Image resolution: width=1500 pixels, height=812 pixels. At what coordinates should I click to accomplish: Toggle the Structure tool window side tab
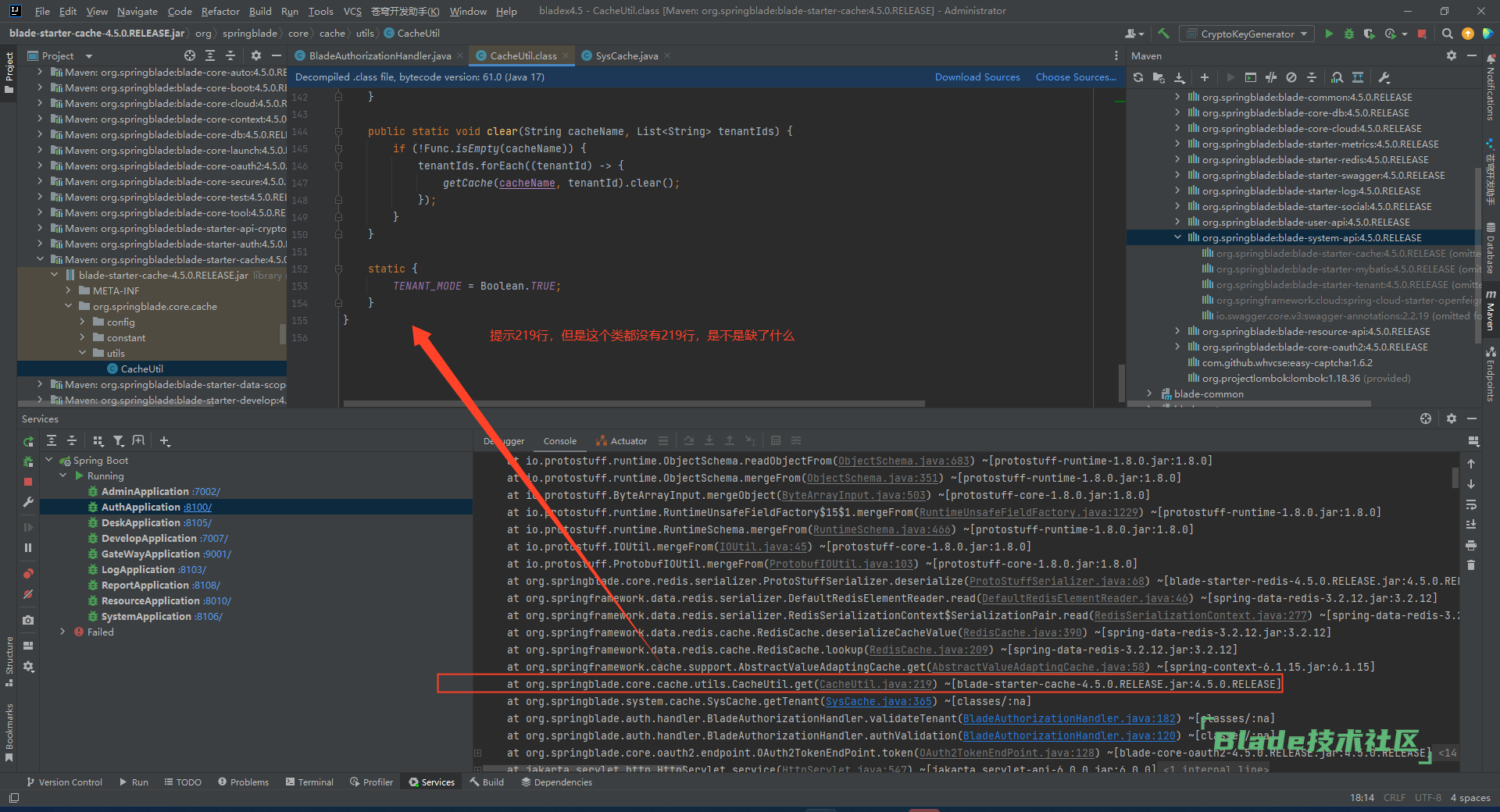[x=9, y=661]
